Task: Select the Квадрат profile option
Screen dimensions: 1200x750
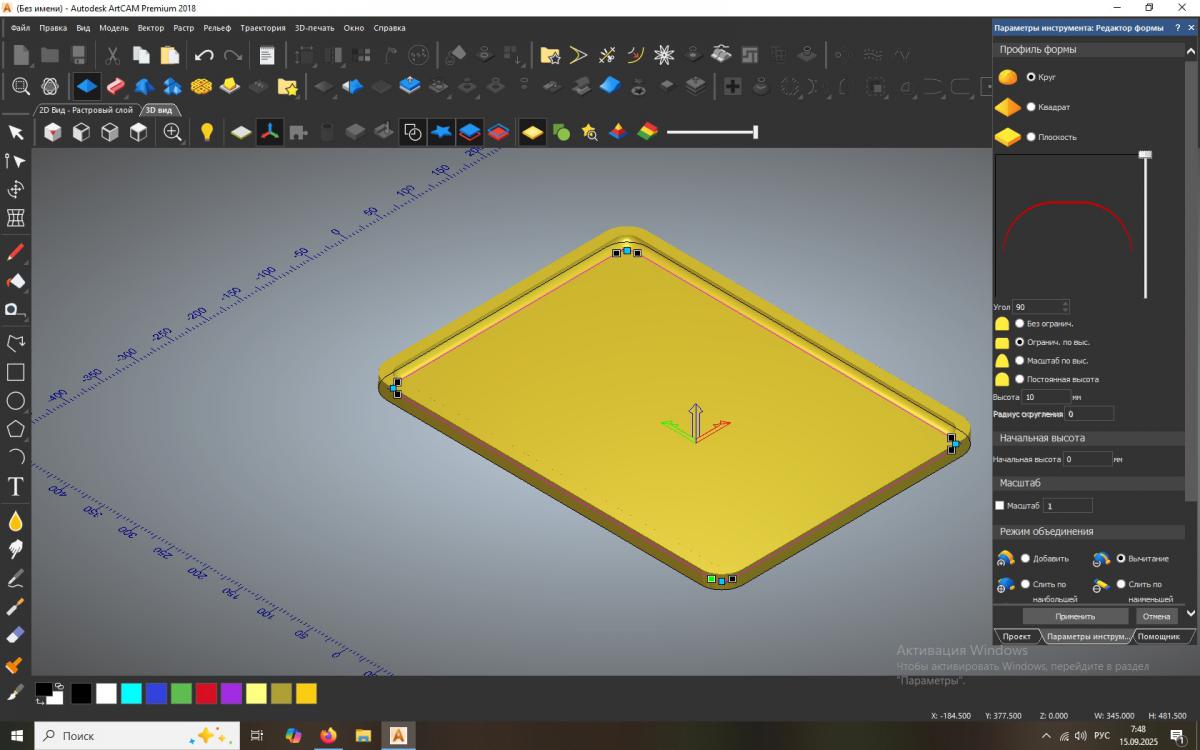Action: pos(1031,107)
